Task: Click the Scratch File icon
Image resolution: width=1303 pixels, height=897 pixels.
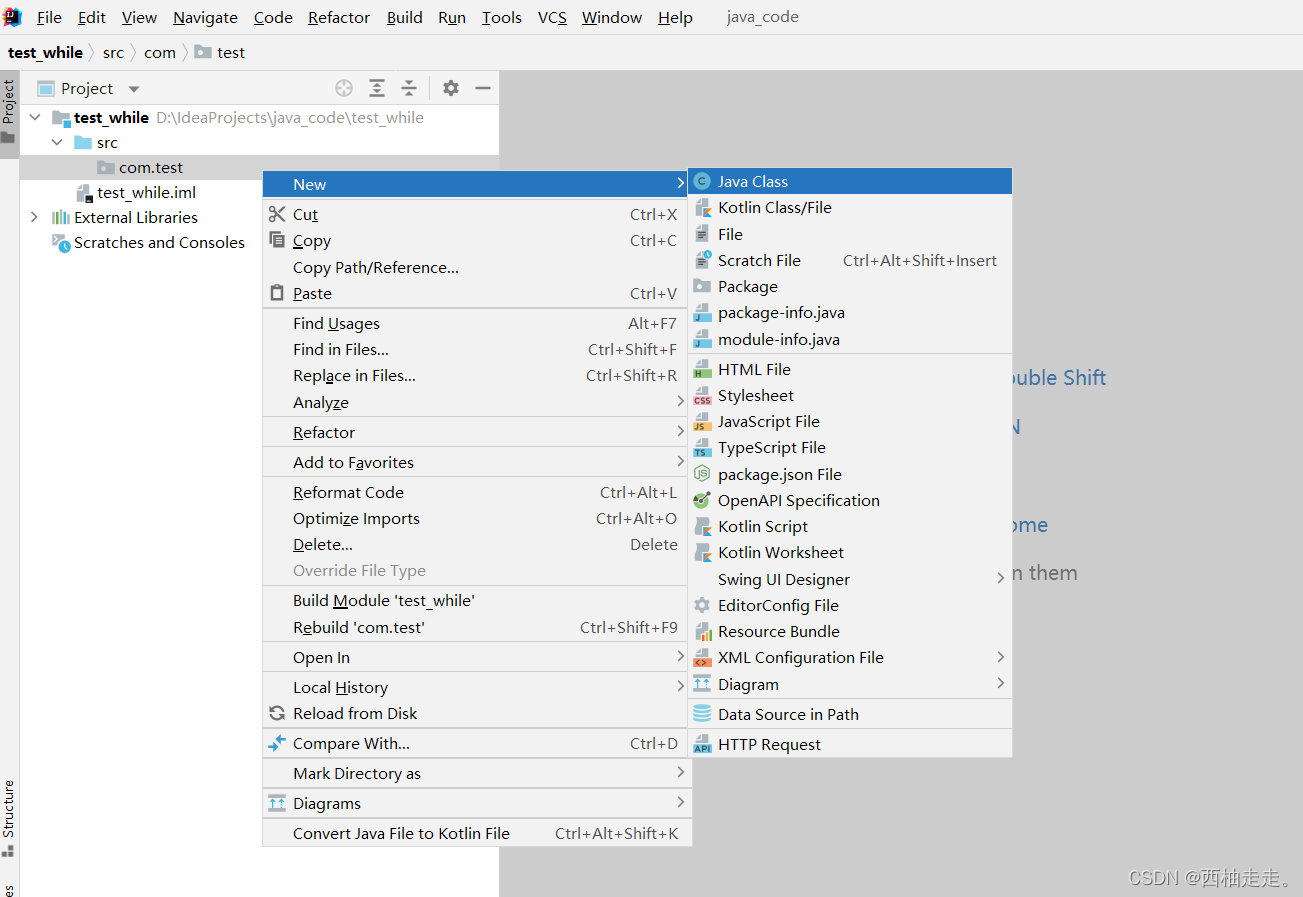Action: click(702, 260)
